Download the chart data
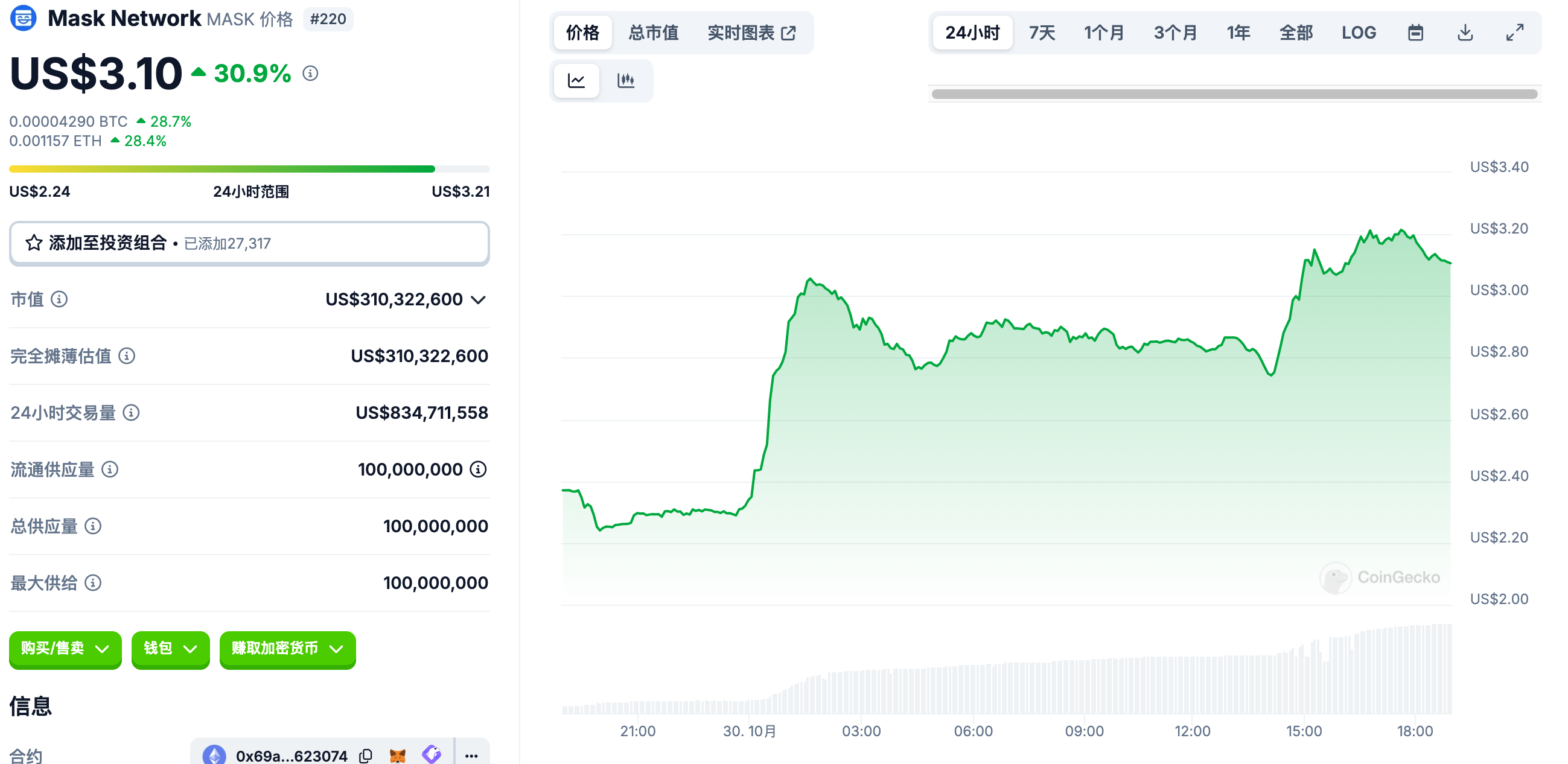This screenshot has height=764, width=1568. [1465, 33]
